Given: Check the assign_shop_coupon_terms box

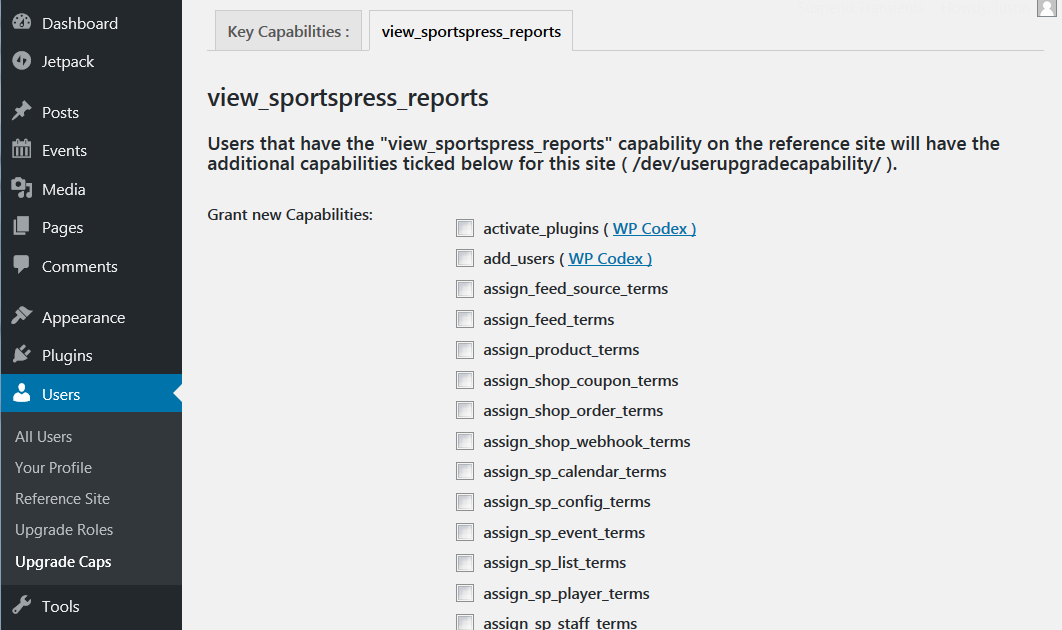Looking at the screenshot, I should [465, 380].
